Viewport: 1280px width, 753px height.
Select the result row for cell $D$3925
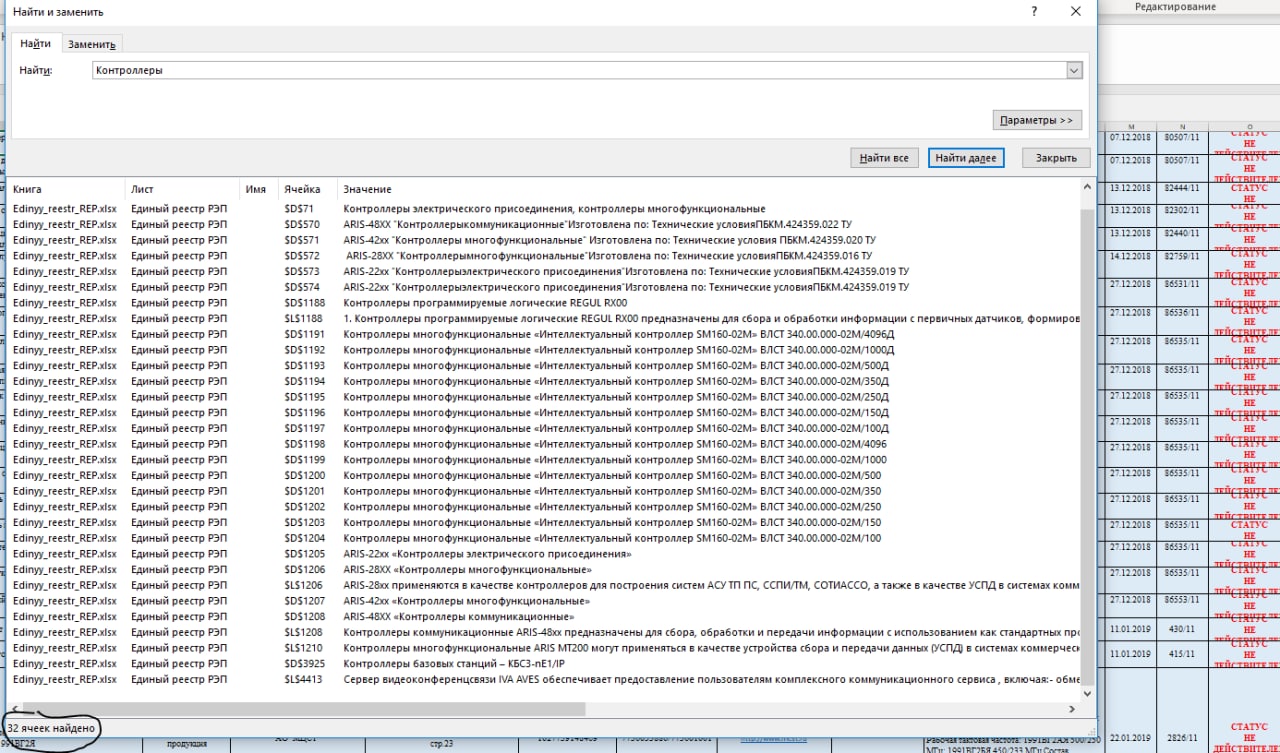(545, 664)
